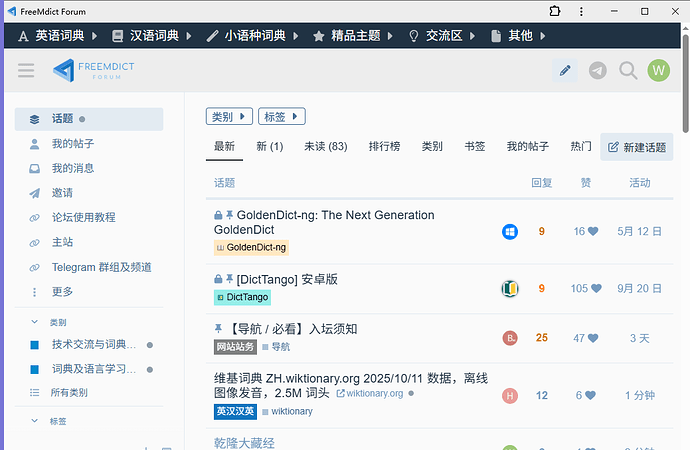690x450 pixels.
Task: Open the Telegram paper-plane icon in header
Action: coord(597,70)
